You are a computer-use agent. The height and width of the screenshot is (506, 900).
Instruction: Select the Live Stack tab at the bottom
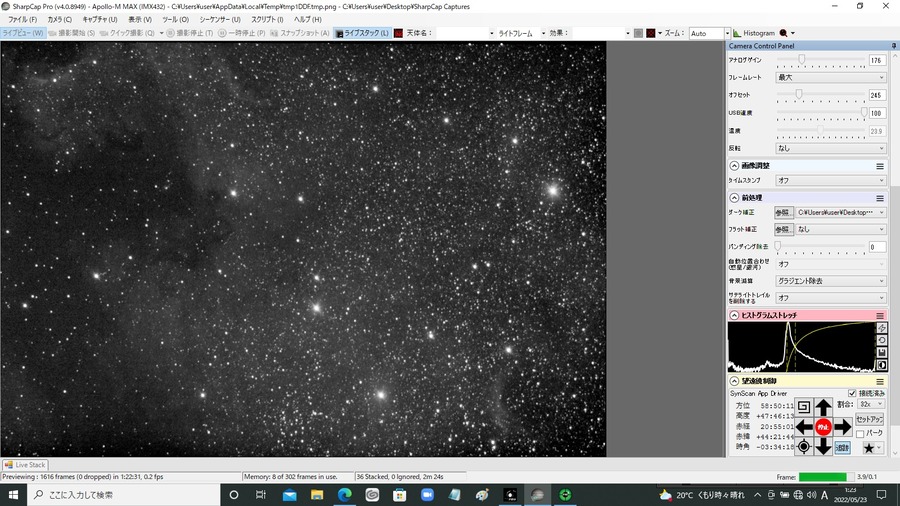25,465
